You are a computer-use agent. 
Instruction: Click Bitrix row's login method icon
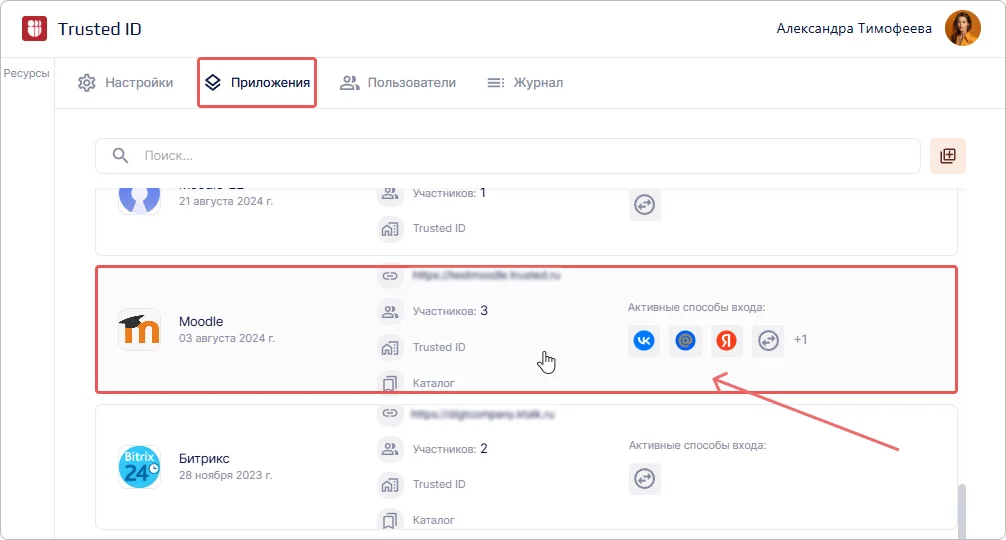coord(644,479)
